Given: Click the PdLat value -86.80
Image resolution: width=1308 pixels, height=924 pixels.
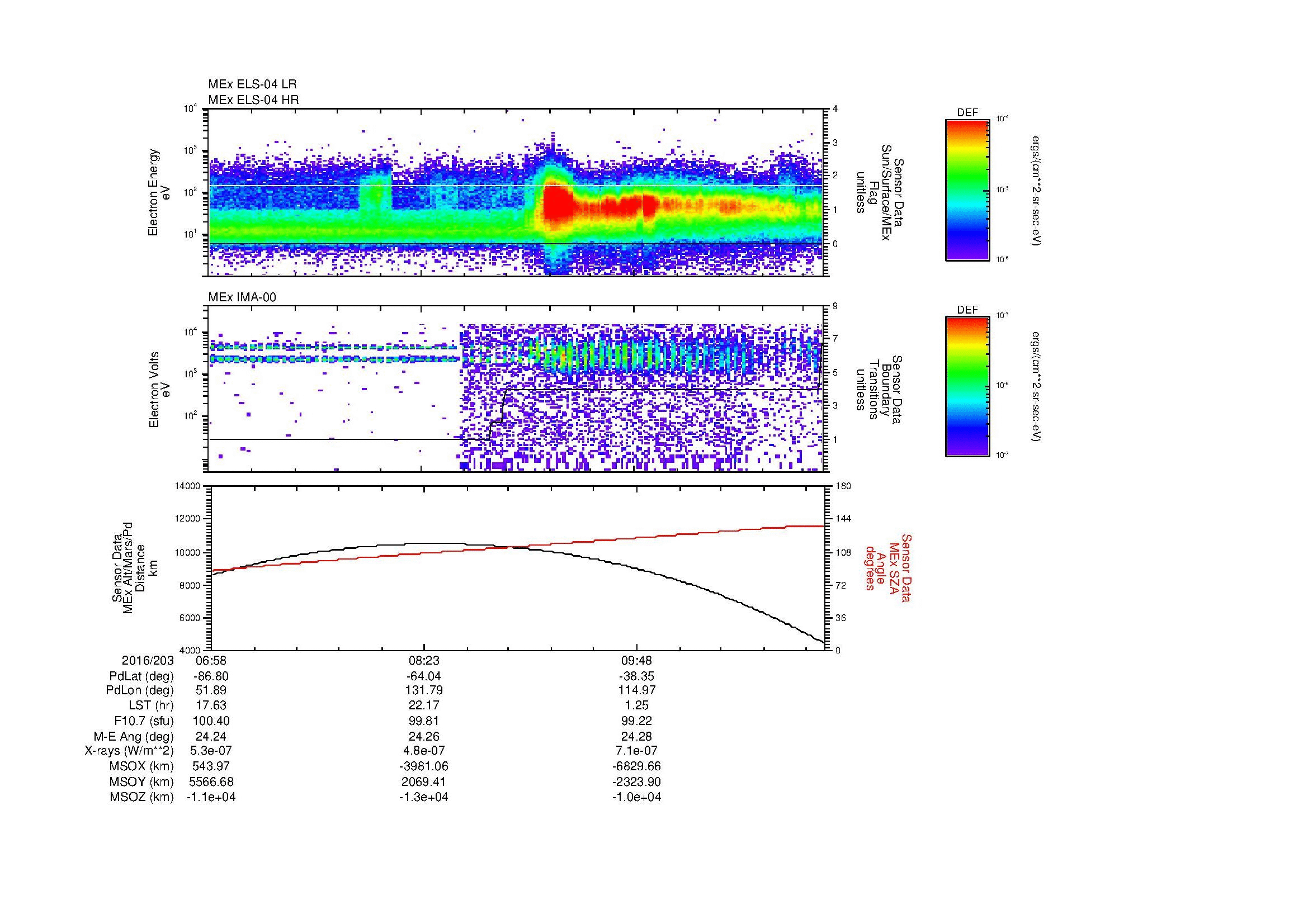Looking at the screenshot, I should 211,676.
